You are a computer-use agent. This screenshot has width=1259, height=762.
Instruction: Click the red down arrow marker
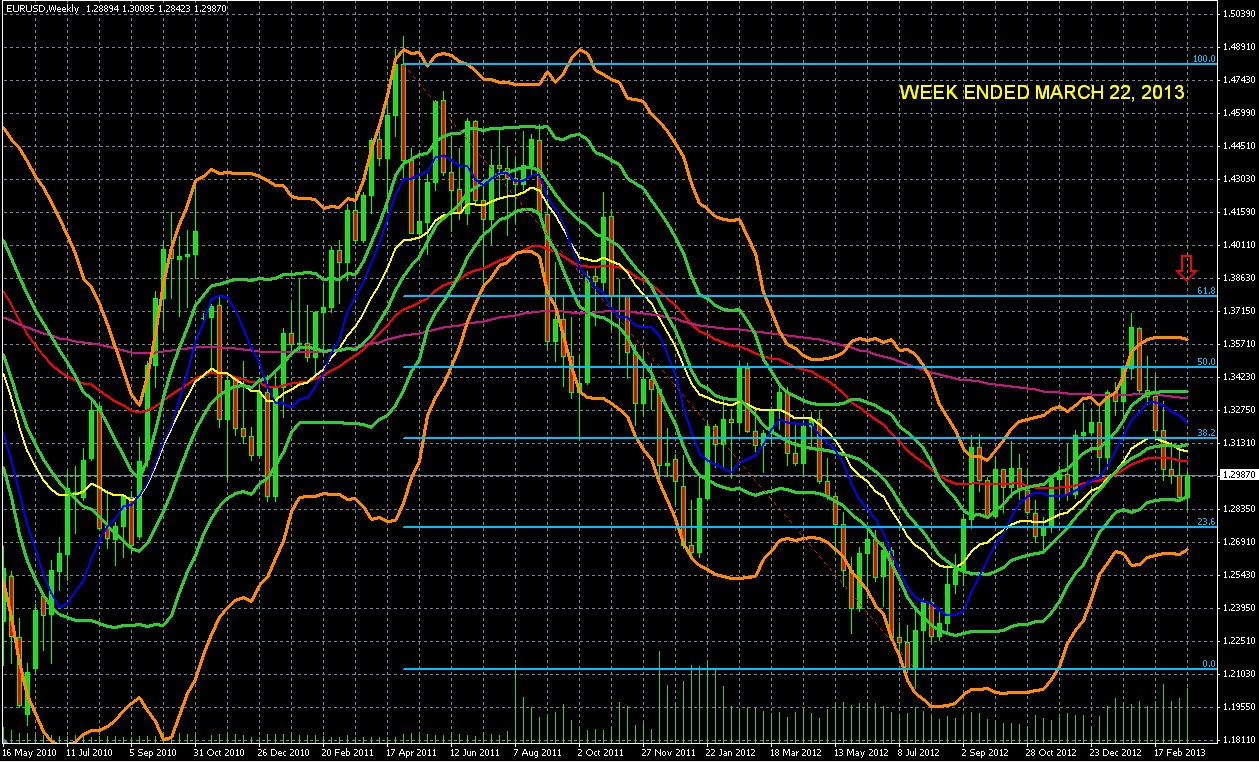[1186, 267]
